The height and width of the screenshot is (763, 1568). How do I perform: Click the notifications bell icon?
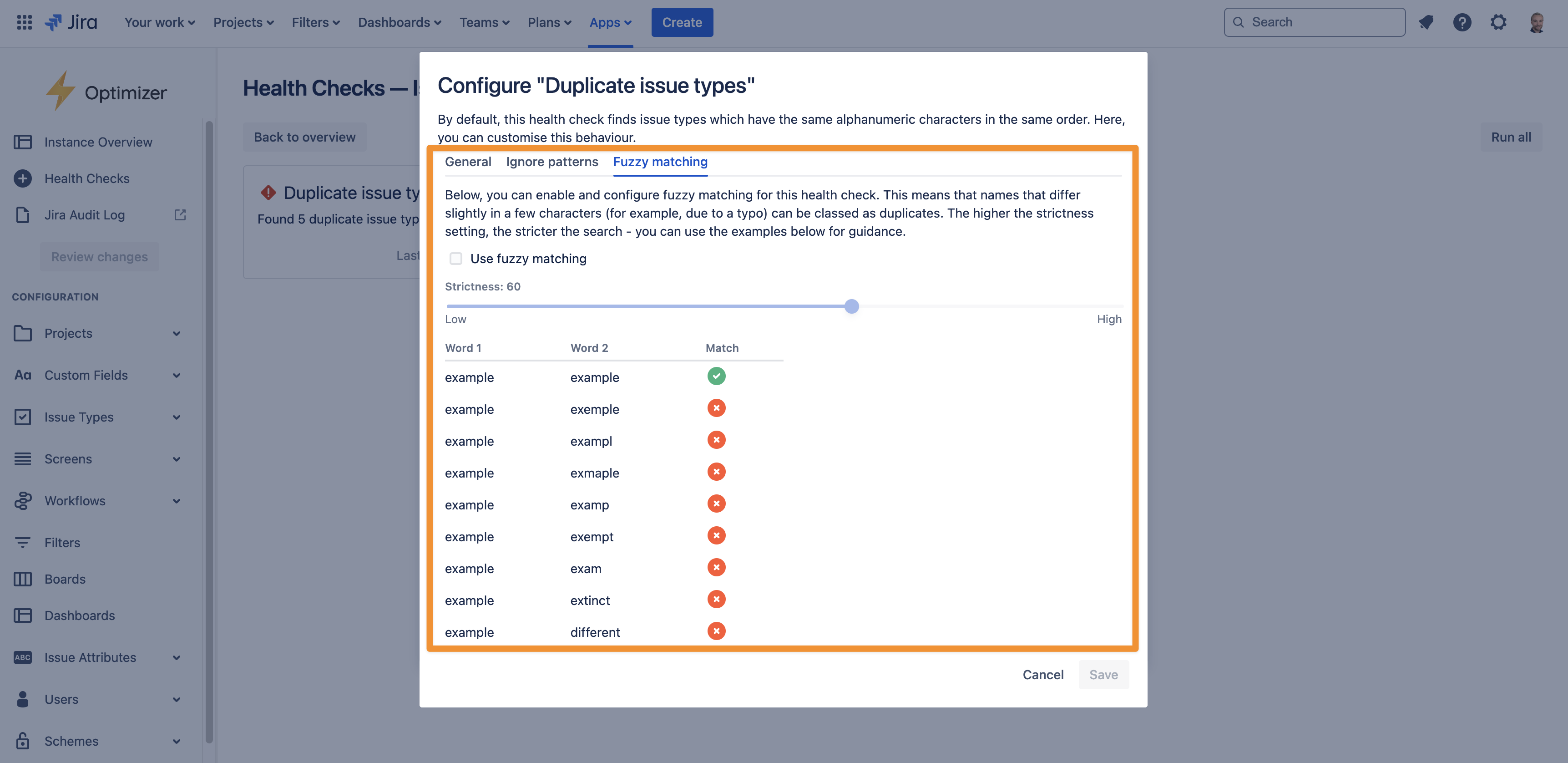point(1426,22)
